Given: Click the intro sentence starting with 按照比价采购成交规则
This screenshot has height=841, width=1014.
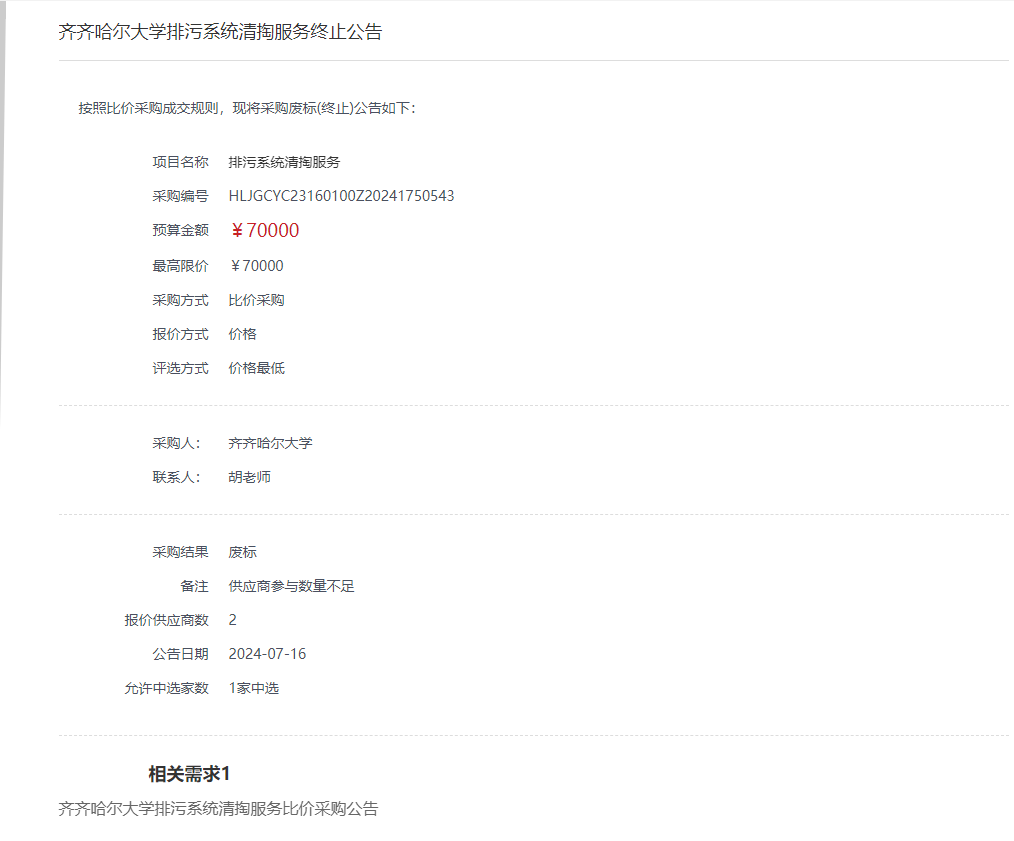Looking at the screenshot, I should (x=247, y=108).
